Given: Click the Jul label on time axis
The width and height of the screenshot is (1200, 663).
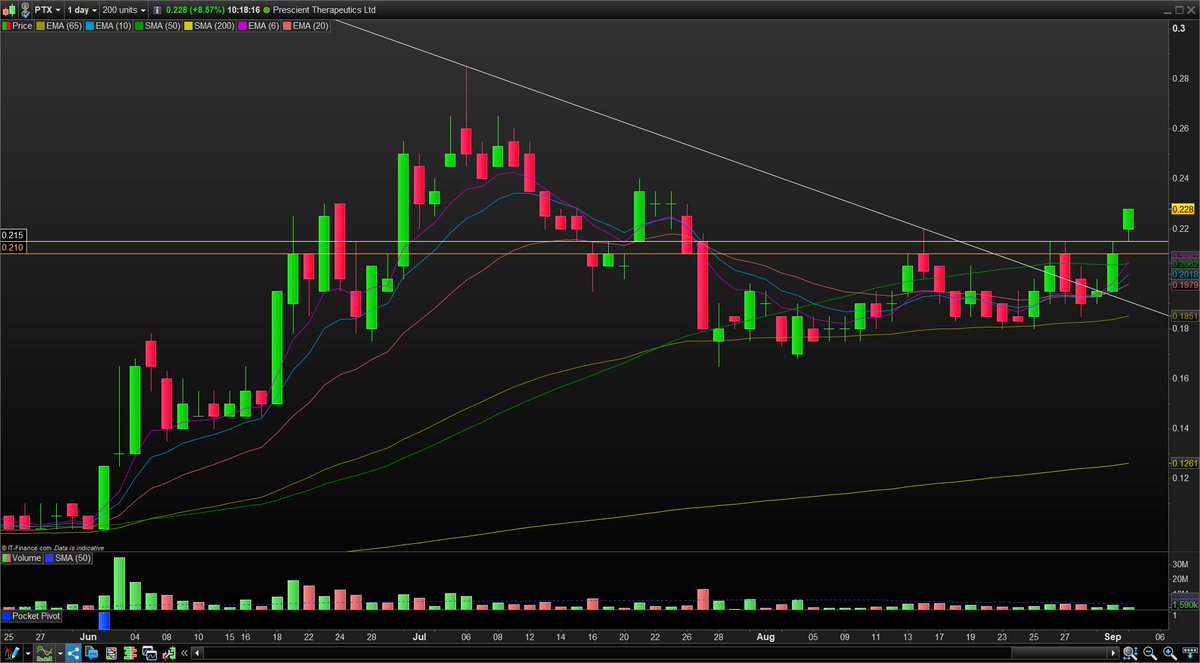Looking at the screenshot, I should tap(420, 636).
